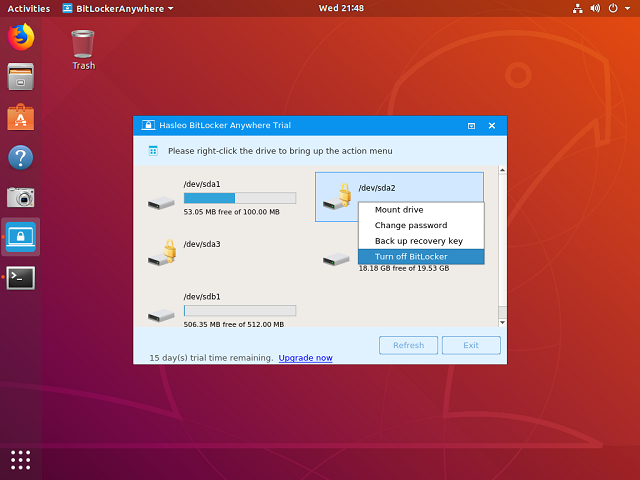Image resolution: width=640 pixels, height=480 pixels.
Task: Select Back up recovery key menu entry
Action: [x=421, y=241]
